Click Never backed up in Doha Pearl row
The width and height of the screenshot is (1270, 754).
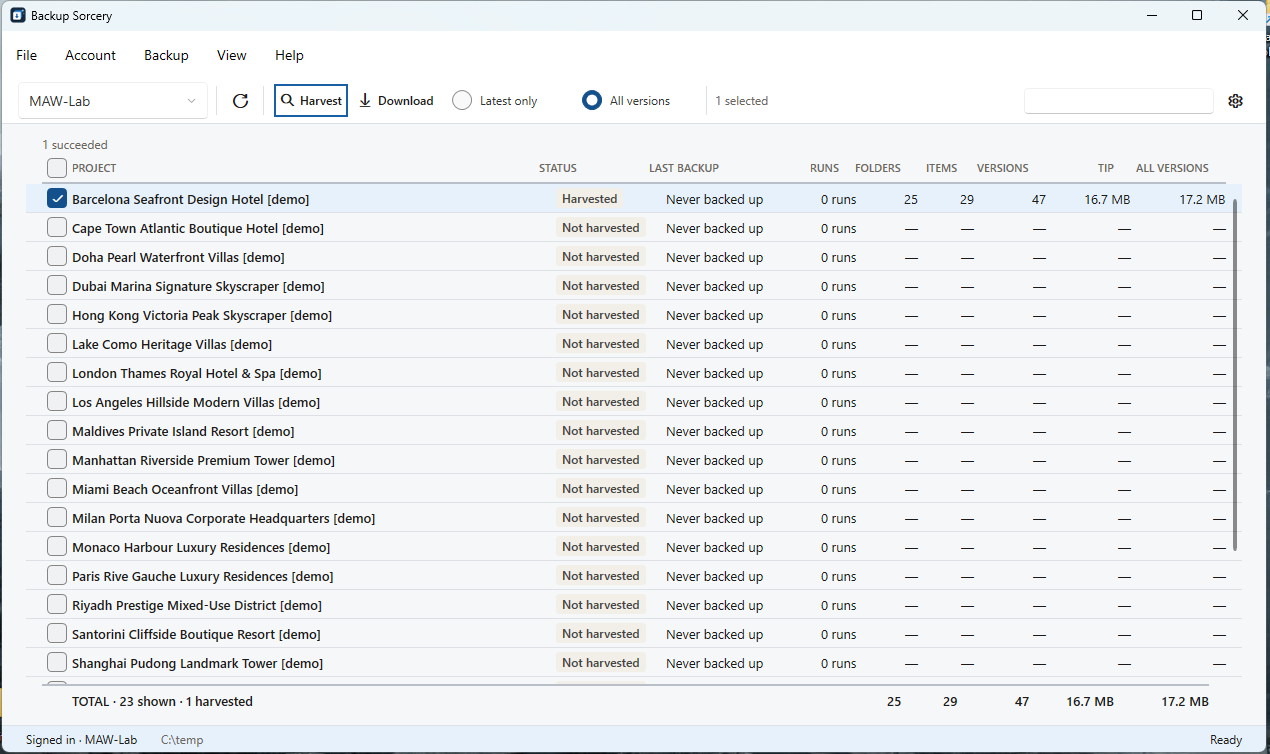click(x=714, y=257)
